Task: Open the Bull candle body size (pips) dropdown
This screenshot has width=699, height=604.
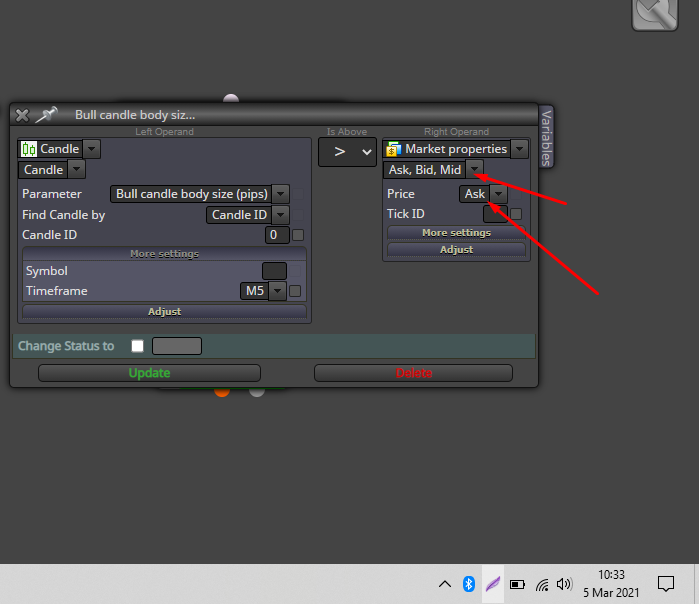Action: point(280,194)
